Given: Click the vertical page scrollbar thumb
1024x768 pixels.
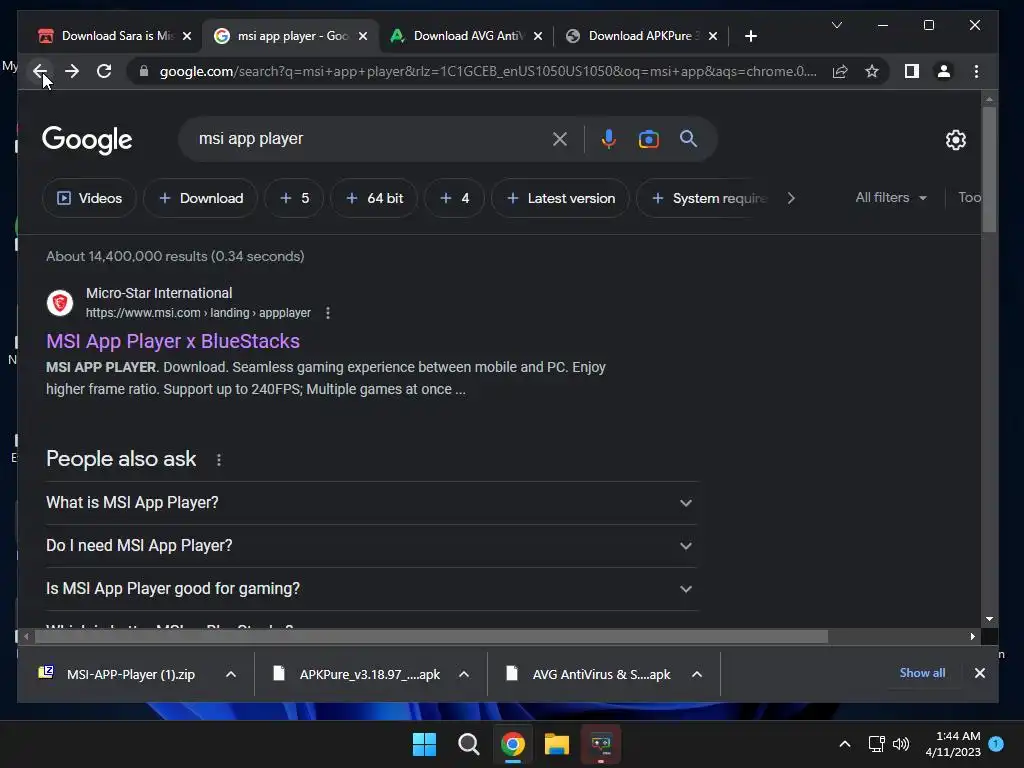Looking at the screenshot, I should [x=989, y=169].
